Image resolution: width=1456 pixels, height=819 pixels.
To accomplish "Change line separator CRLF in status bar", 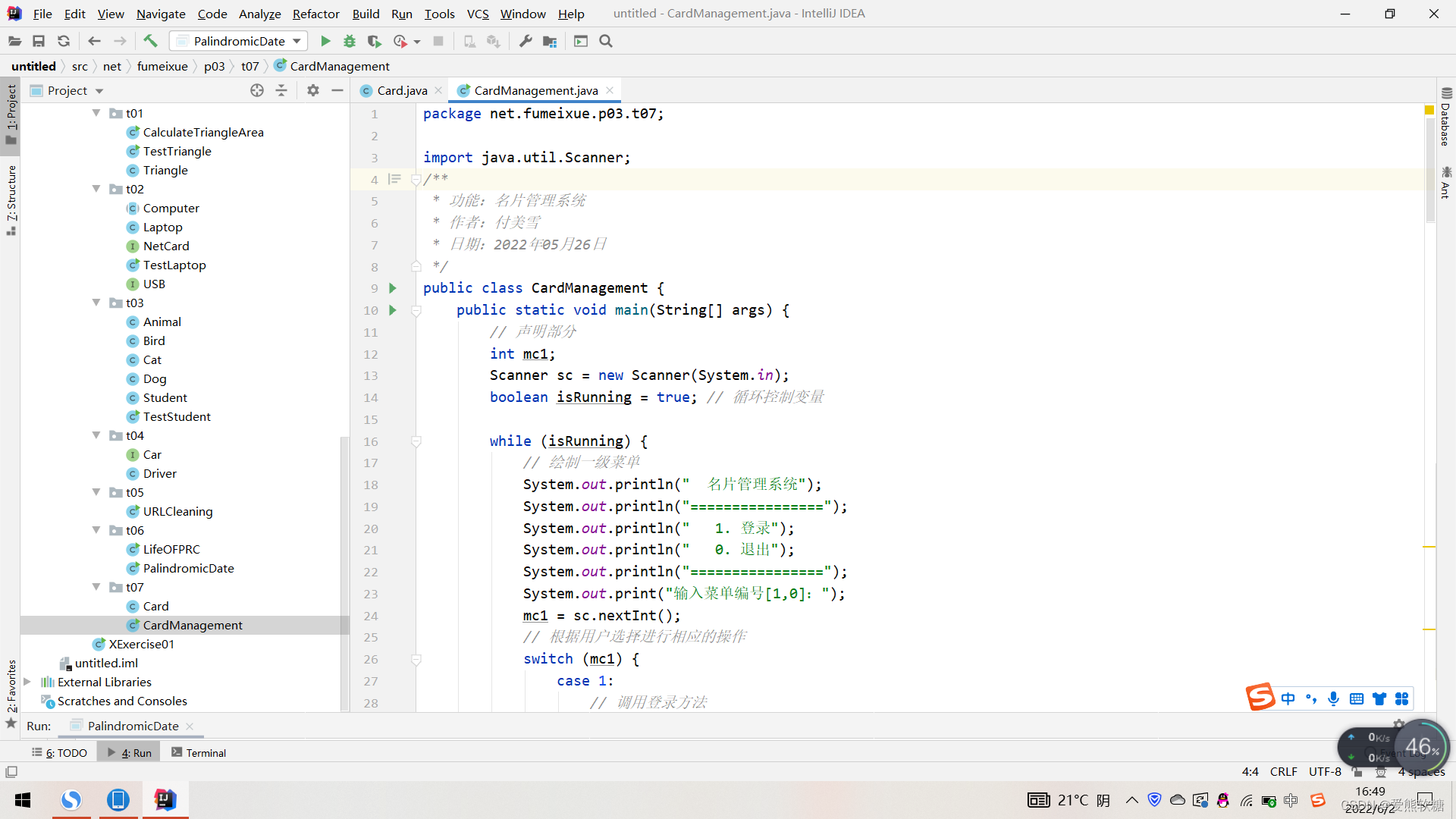I will (1283, 772).
